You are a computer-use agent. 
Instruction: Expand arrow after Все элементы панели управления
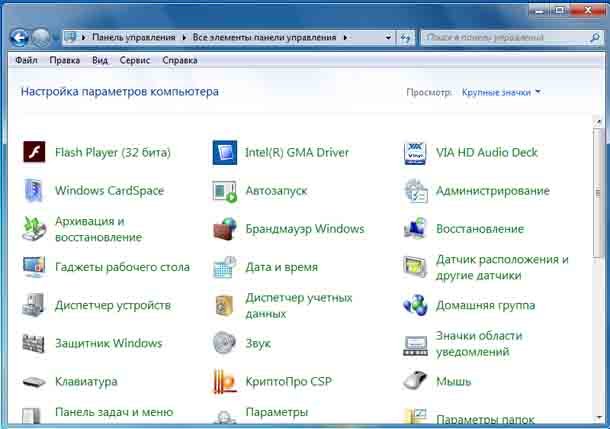[345, 38]
